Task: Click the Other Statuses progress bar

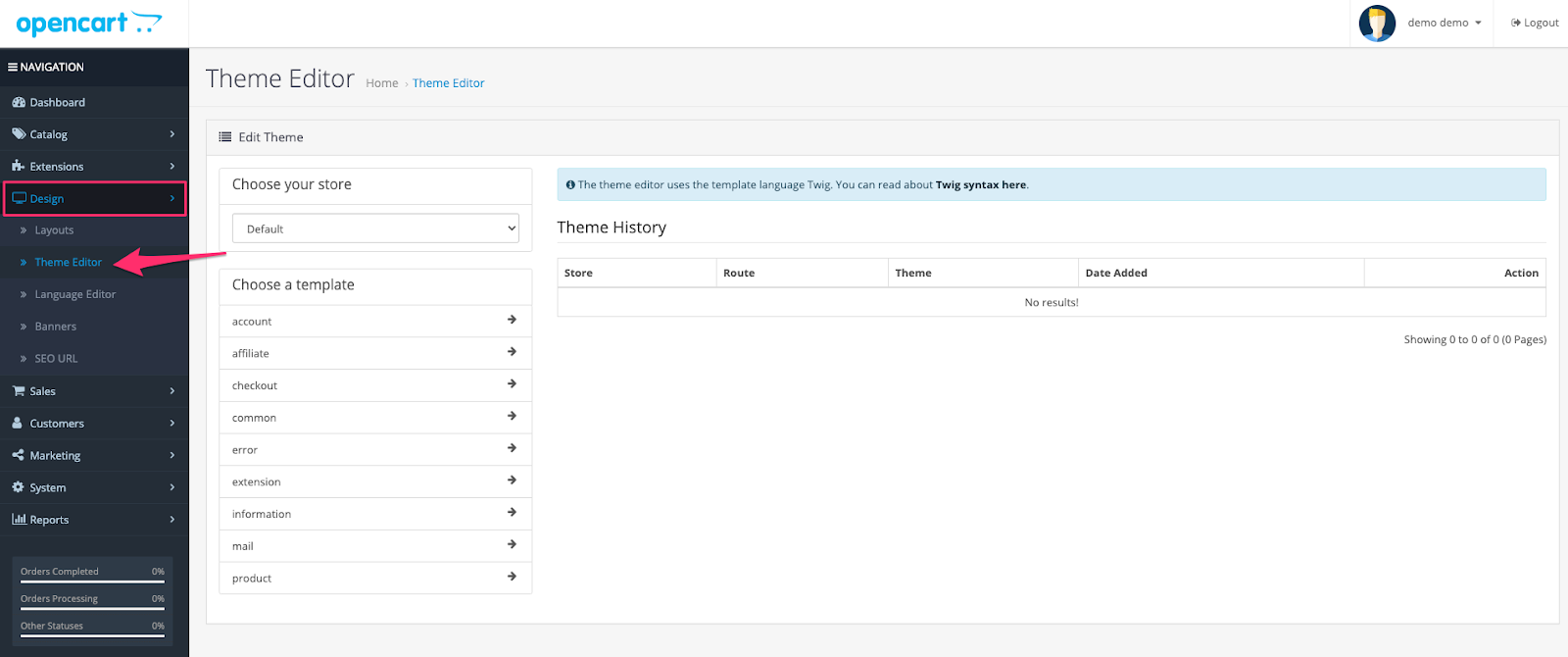Action: pyautogui.click(x=92, y=635)
